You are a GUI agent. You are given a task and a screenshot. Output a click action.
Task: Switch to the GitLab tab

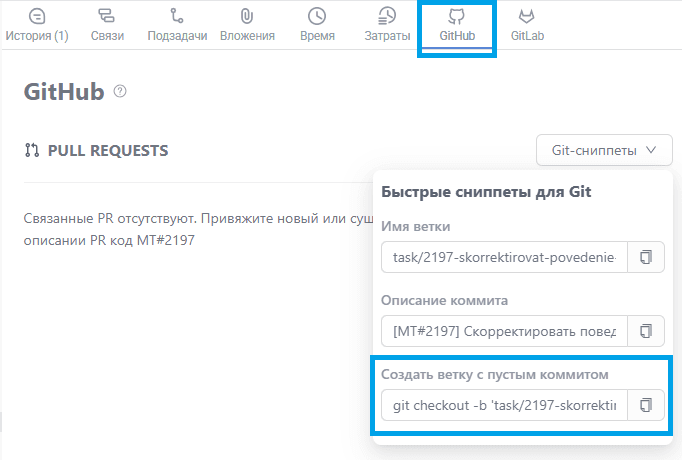pos(527,25)
